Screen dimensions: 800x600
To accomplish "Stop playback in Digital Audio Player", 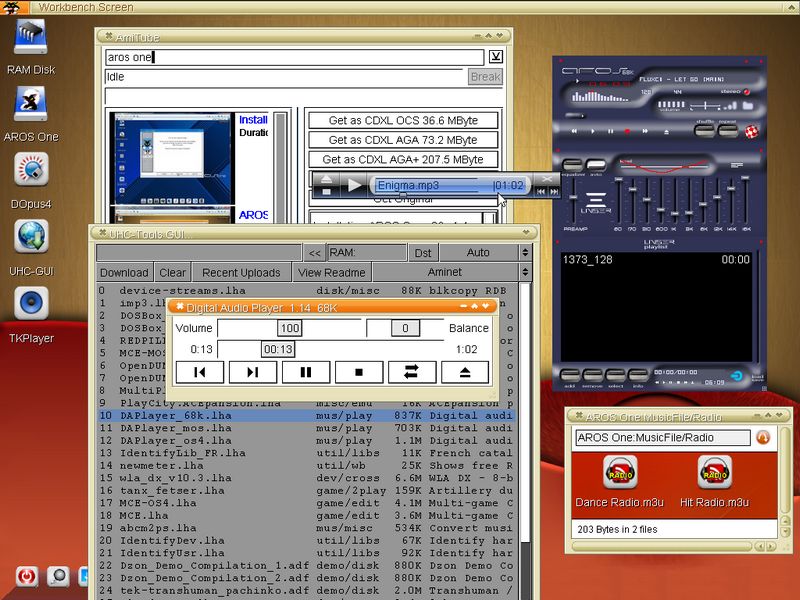I will tap(359, 372).
